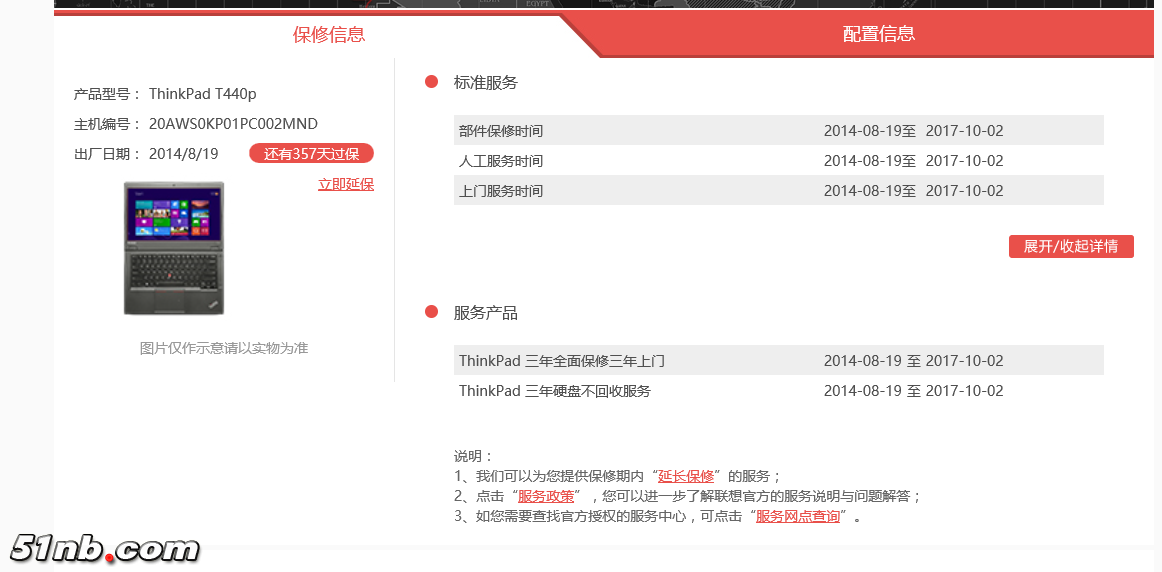1162x572 pixels.
Task: Click the red bullet beside 标准服务
Action: coord(431,82)
